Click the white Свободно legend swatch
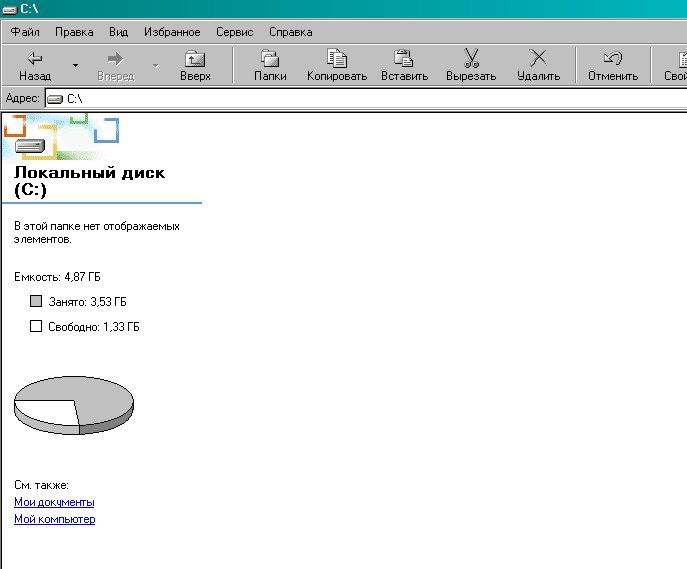 click(36, 326)
